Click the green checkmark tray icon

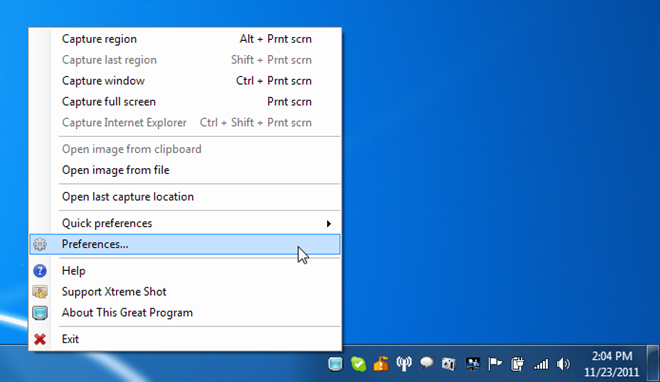coord(358,364)
